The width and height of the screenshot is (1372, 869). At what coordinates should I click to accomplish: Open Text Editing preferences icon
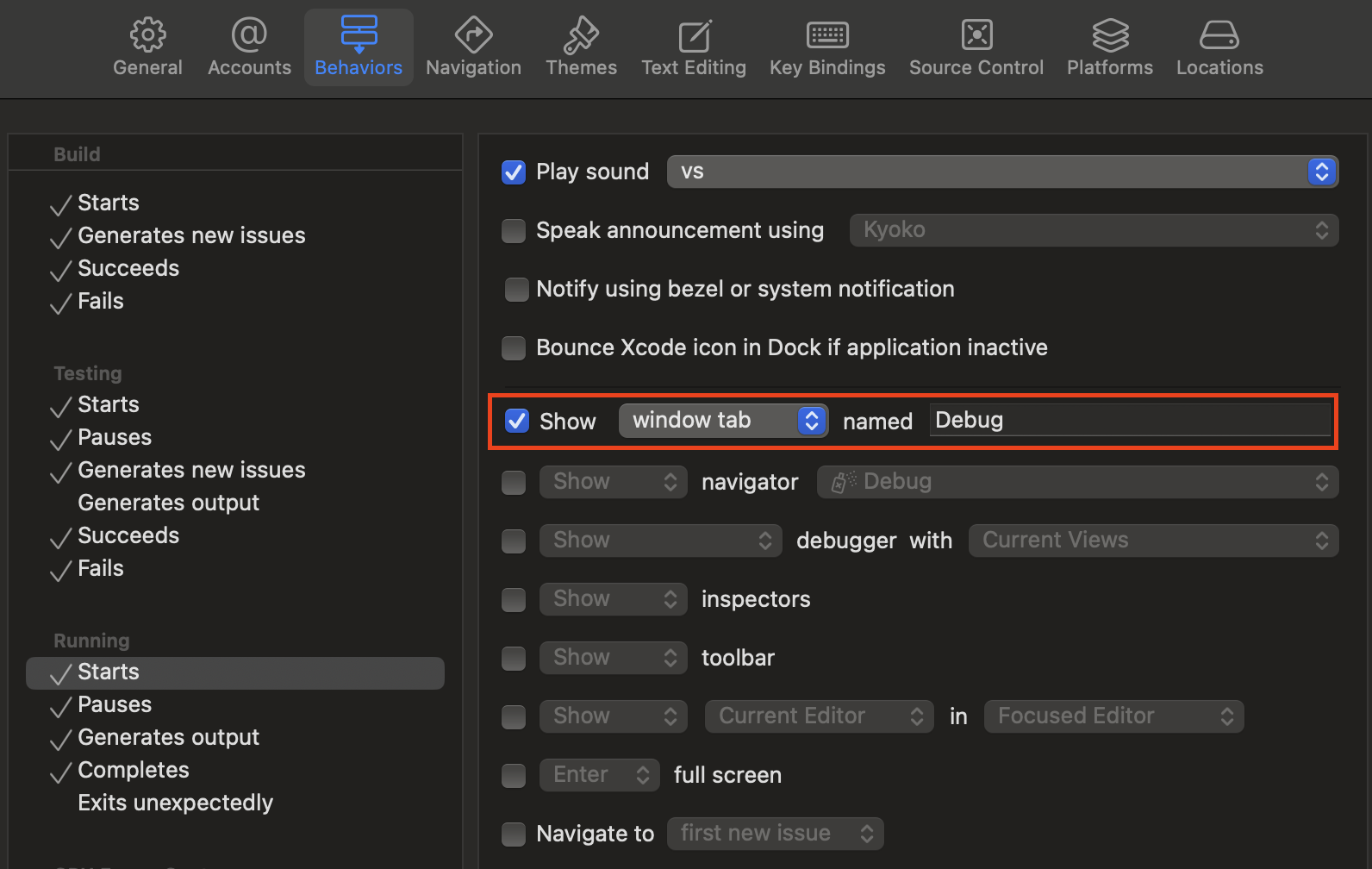click(694, 36)
